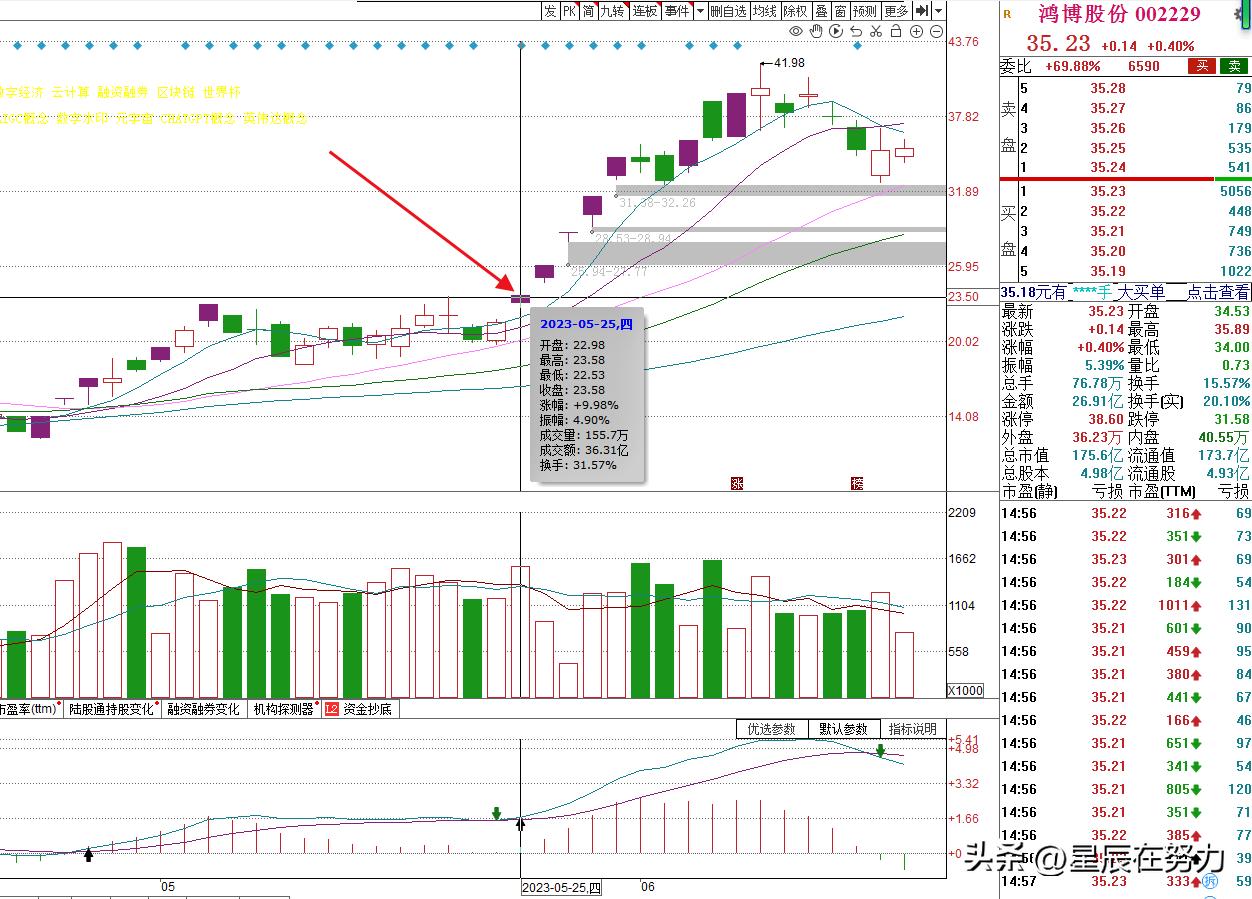1252x899 pixels.
Task: Show 连板 consecutive limit info
Action: 645,11
